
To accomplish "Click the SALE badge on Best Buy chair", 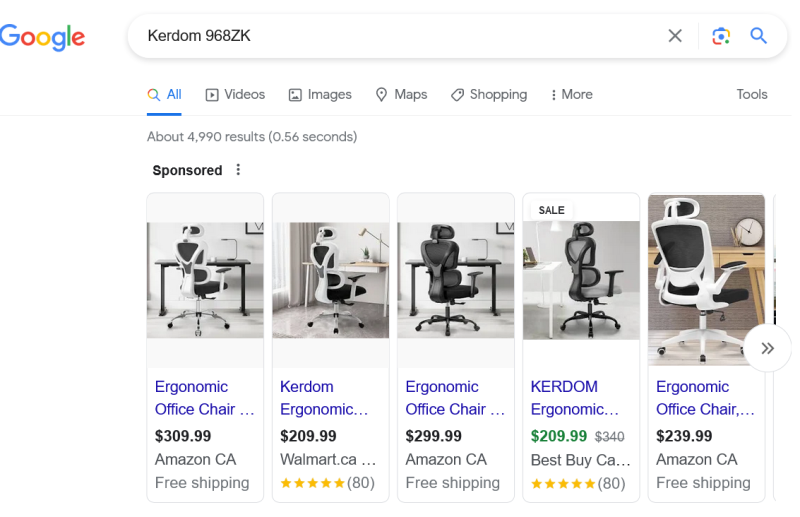I will pos(551,210).
